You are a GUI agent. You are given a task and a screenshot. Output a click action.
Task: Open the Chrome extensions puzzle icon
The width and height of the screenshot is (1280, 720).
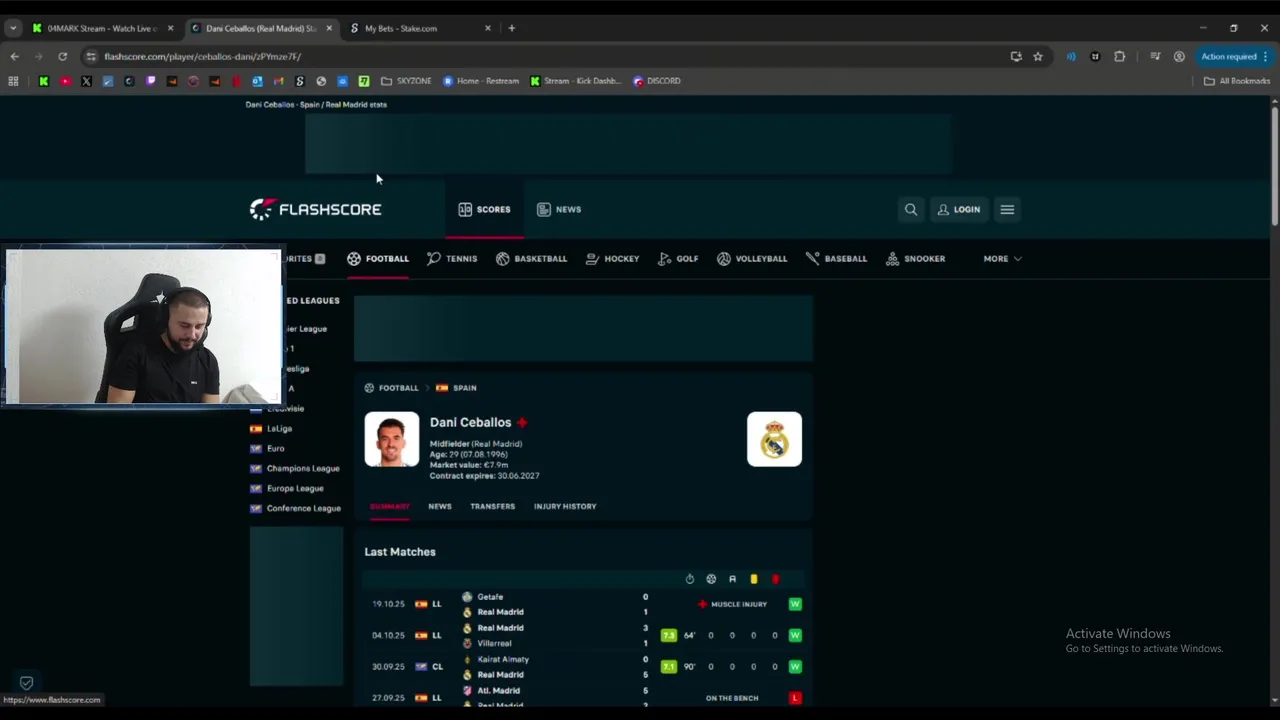[1119, 56]
